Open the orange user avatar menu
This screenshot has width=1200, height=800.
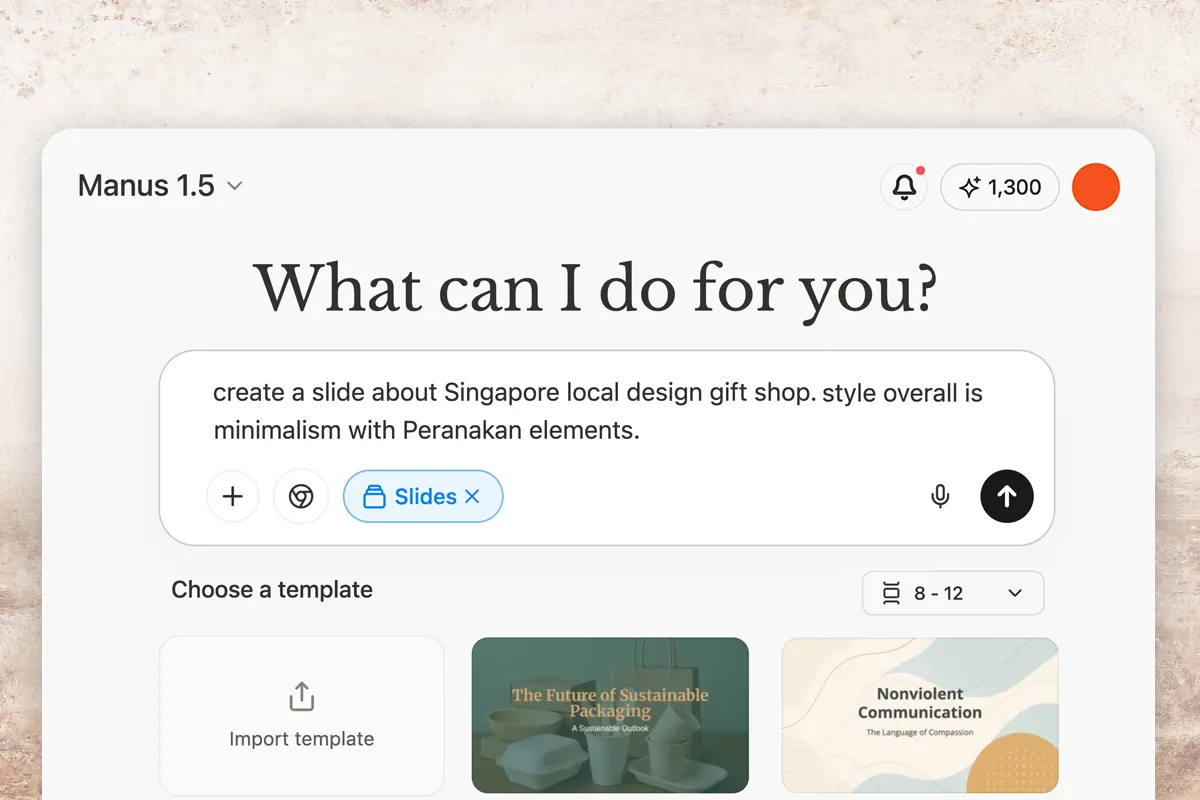click(1095, 187)
